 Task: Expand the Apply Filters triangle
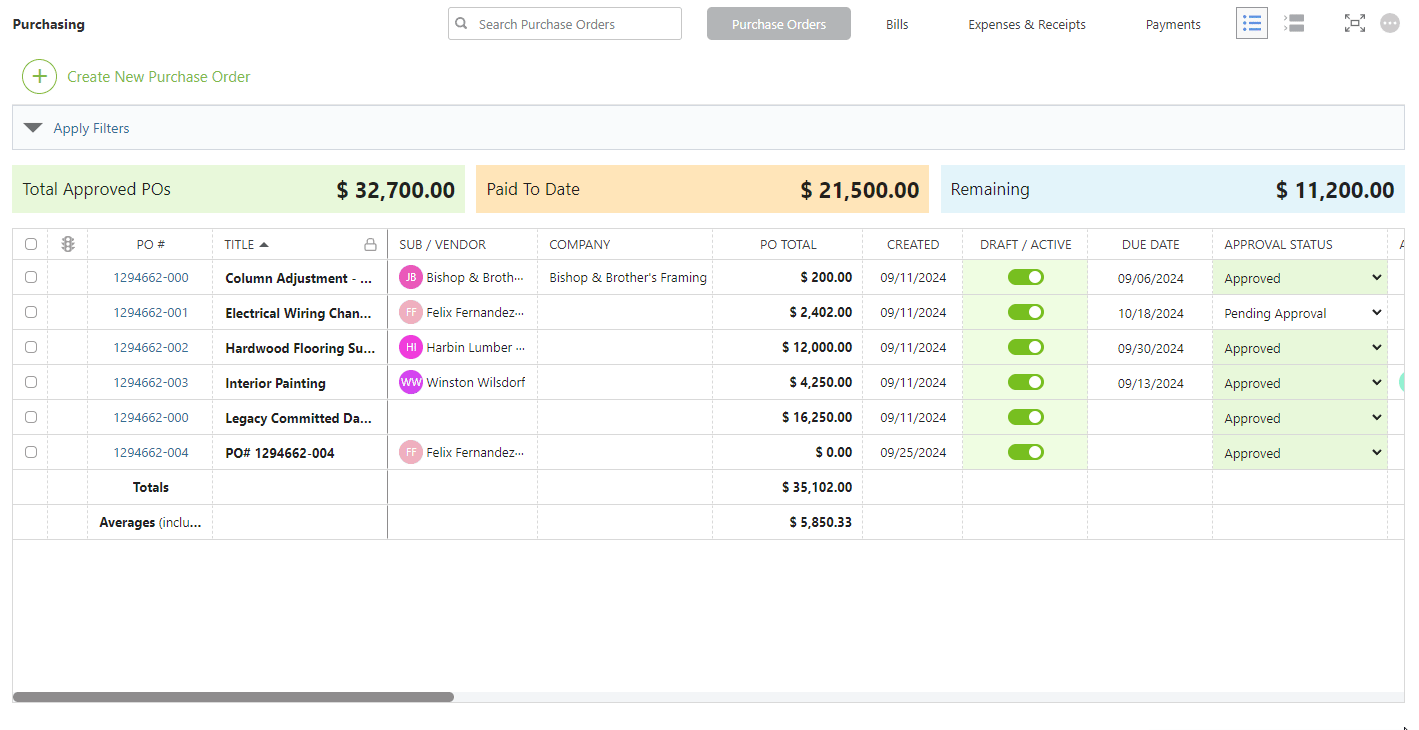[33, 128]
